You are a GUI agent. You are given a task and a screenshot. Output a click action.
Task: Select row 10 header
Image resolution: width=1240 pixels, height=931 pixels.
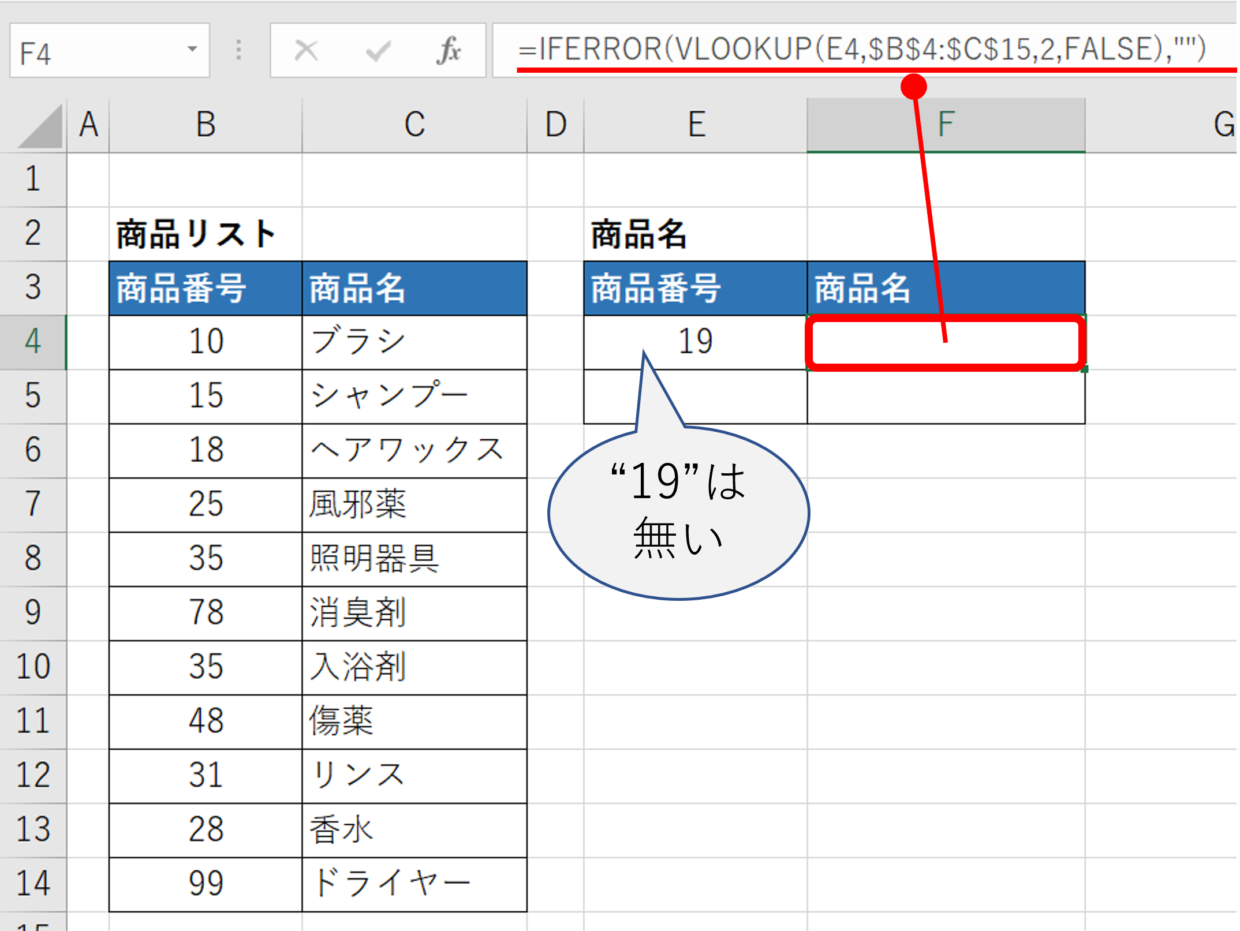click(x=33, y=666)
